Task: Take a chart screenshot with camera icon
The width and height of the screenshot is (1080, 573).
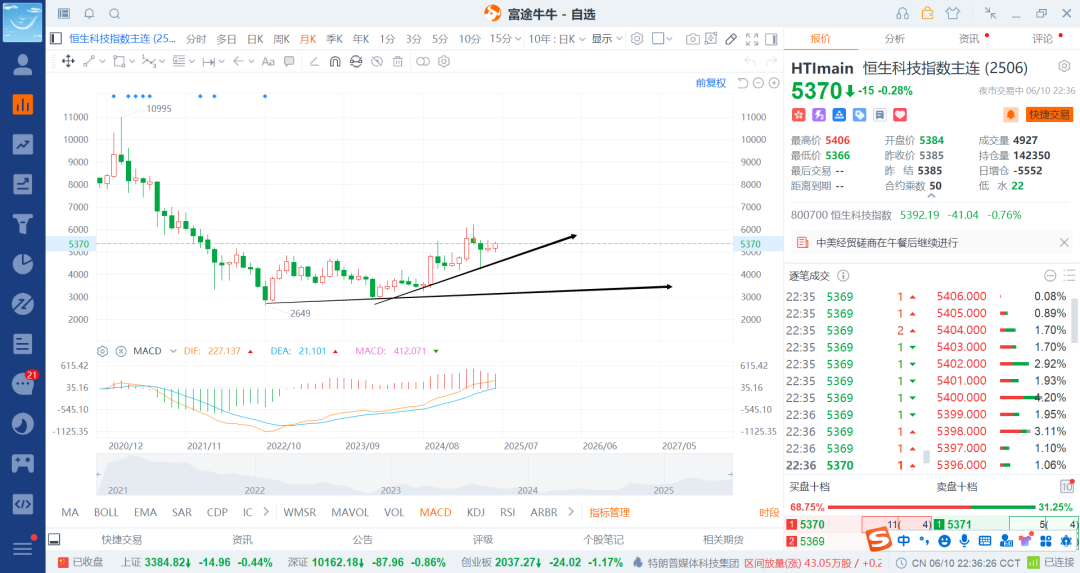Action: click(x=693, y=39)
